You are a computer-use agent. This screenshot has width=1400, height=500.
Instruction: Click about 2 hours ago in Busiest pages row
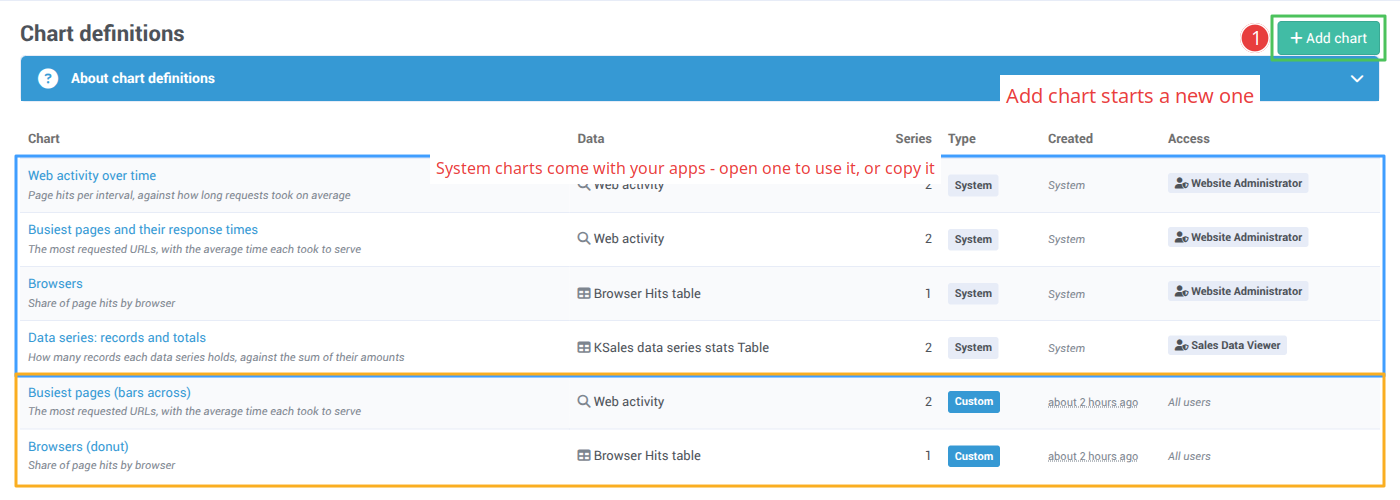pyautogui.click(x=1093, y=402)
